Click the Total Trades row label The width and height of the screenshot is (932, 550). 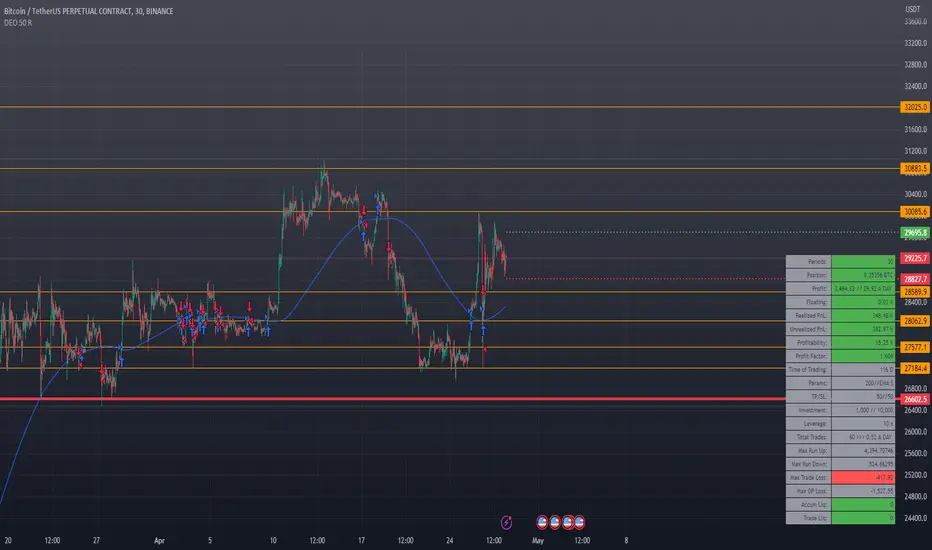[x=808, y=437]
